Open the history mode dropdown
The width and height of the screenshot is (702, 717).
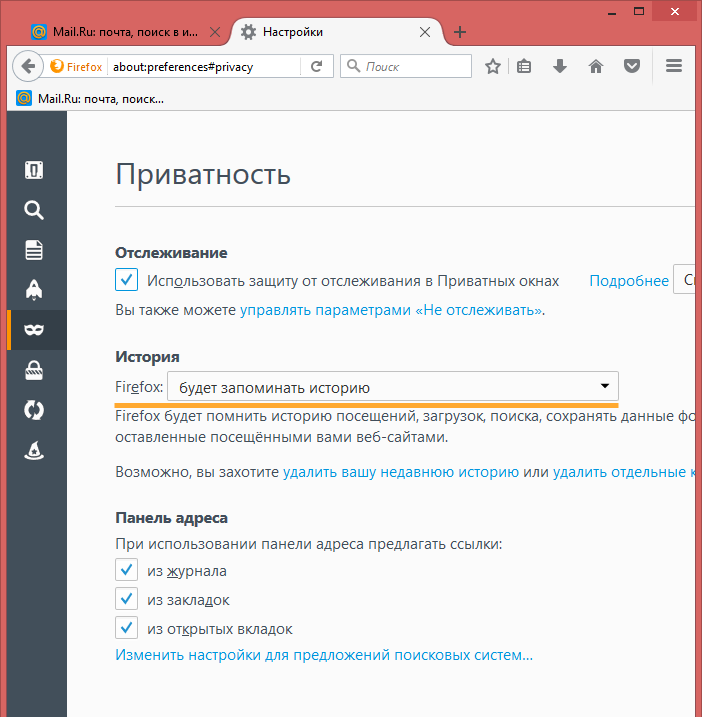pos(393,386)
